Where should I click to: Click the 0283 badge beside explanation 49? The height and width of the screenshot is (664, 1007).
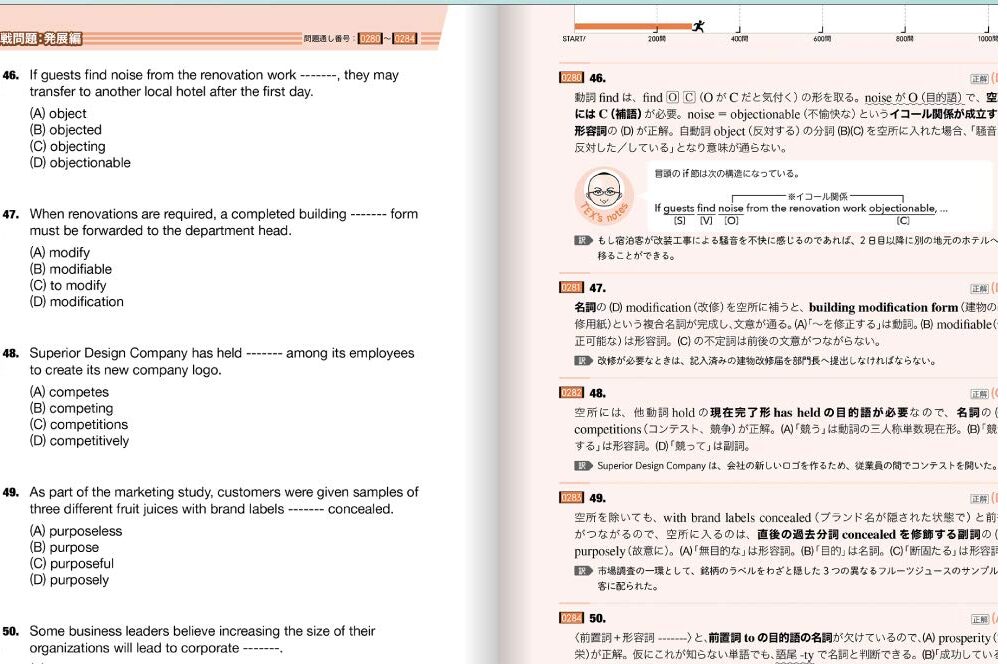[x=571, y=498]
